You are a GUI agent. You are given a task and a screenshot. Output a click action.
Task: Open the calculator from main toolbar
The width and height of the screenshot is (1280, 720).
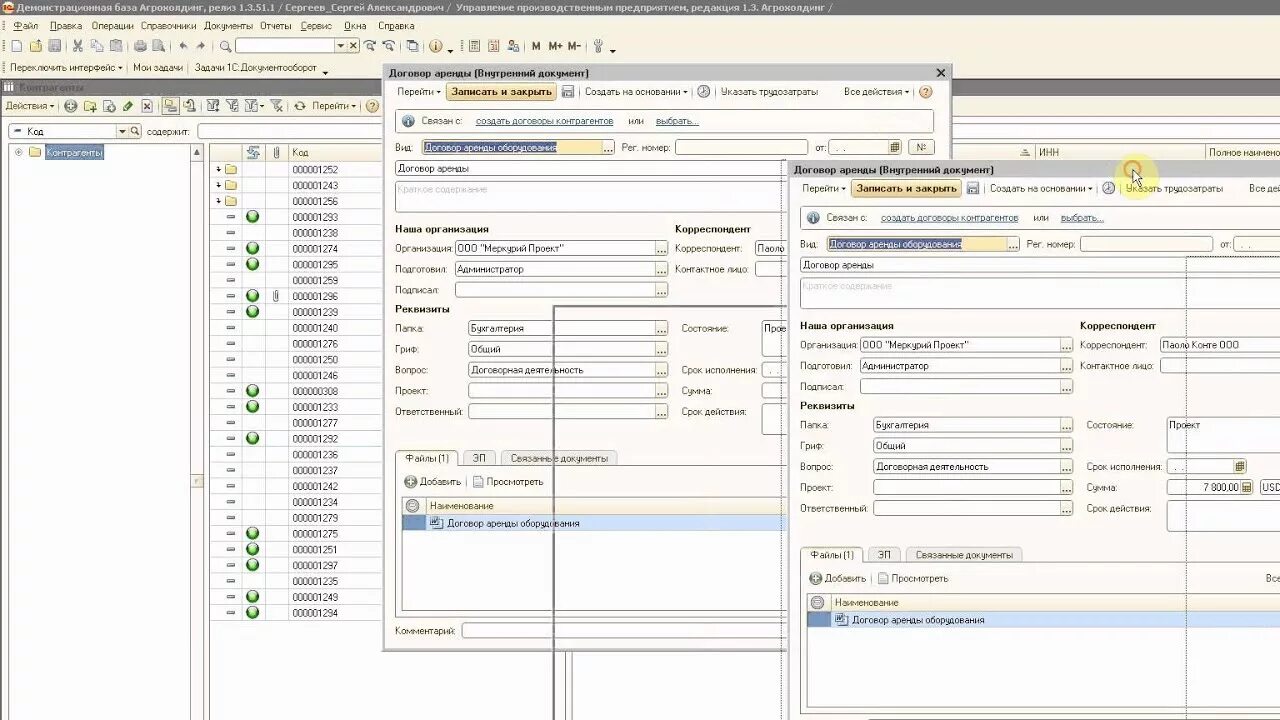pos(474,46)
